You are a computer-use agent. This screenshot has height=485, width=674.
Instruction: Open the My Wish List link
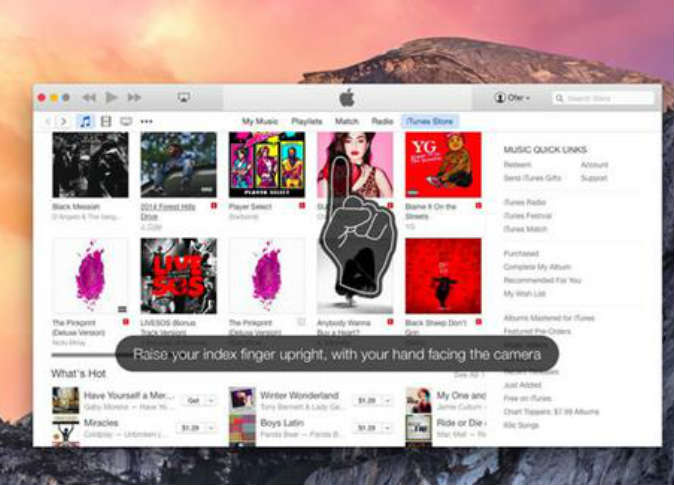[x=524, y=292]
